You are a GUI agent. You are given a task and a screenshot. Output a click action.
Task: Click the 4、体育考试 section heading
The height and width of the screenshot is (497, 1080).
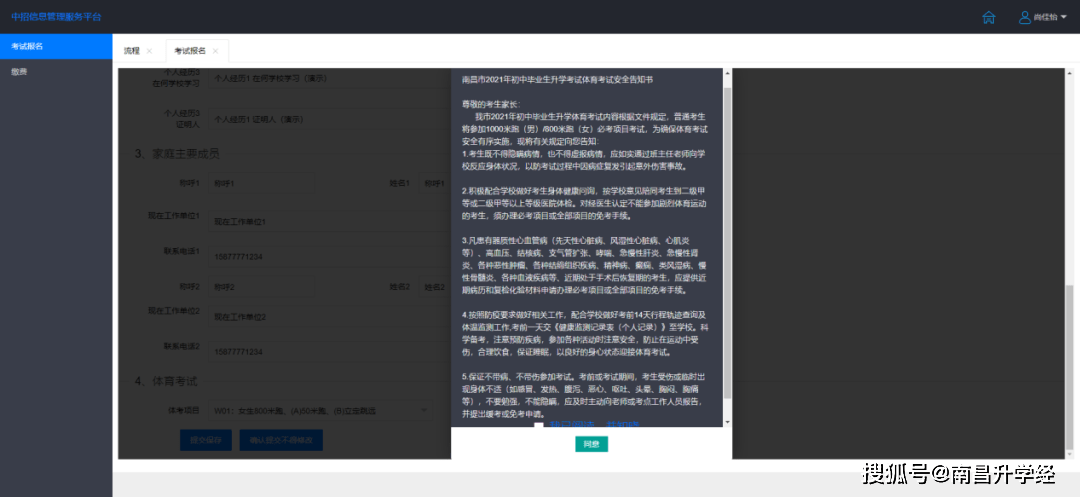[x=166, y=381]
